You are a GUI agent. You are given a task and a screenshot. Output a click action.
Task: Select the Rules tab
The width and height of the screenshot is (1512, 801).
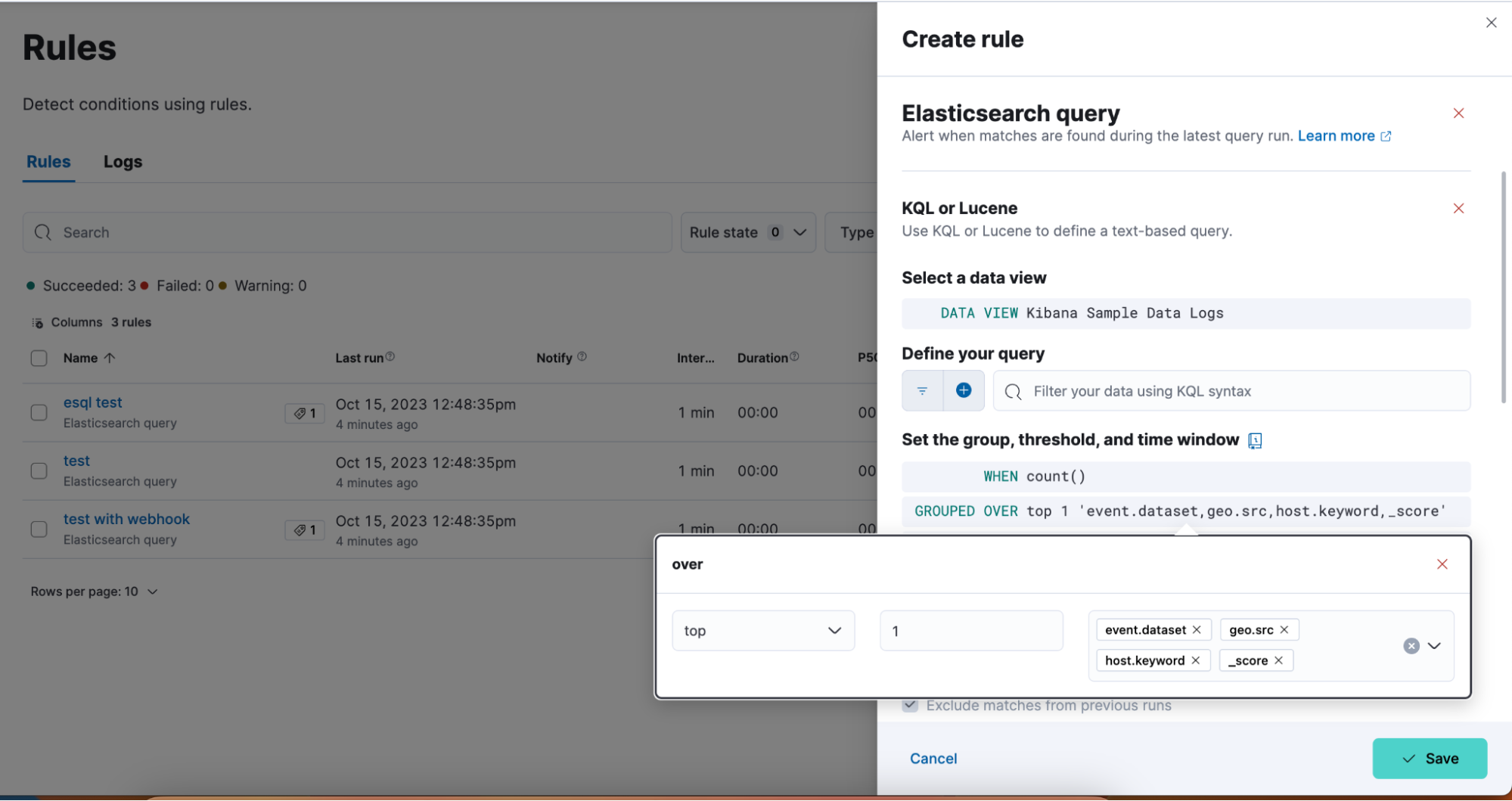(x=48, y=162)
